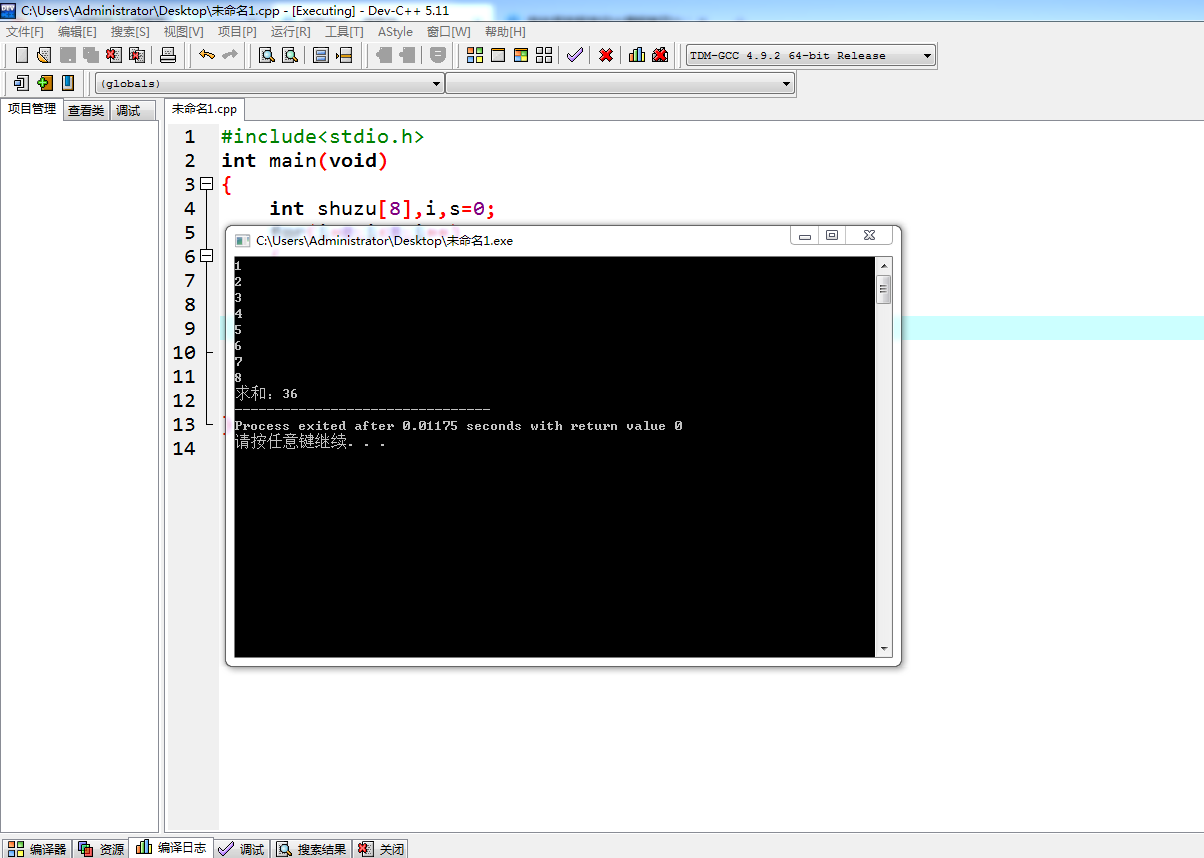Click the first icon in second toolbar row
Viewport: 1204px width, 858px height.
tap(21, 83)
